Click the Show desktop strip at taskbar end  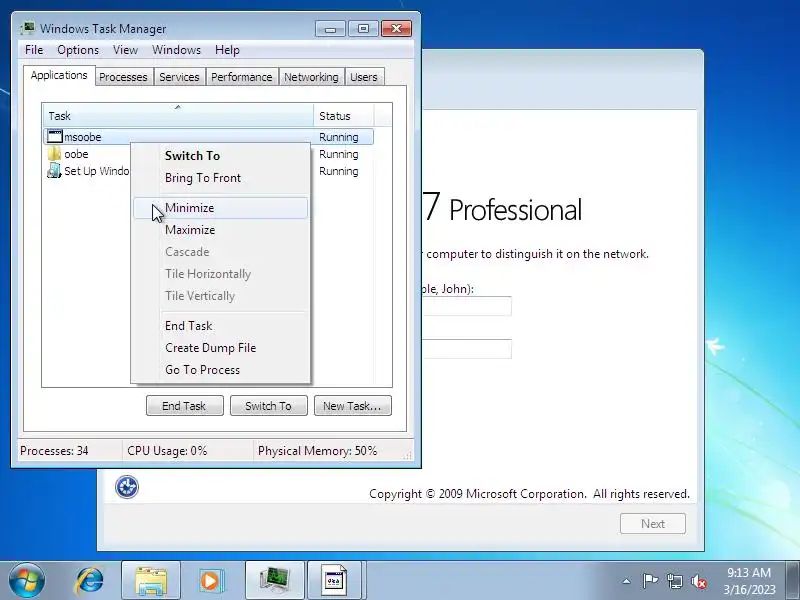click(793, 581)
